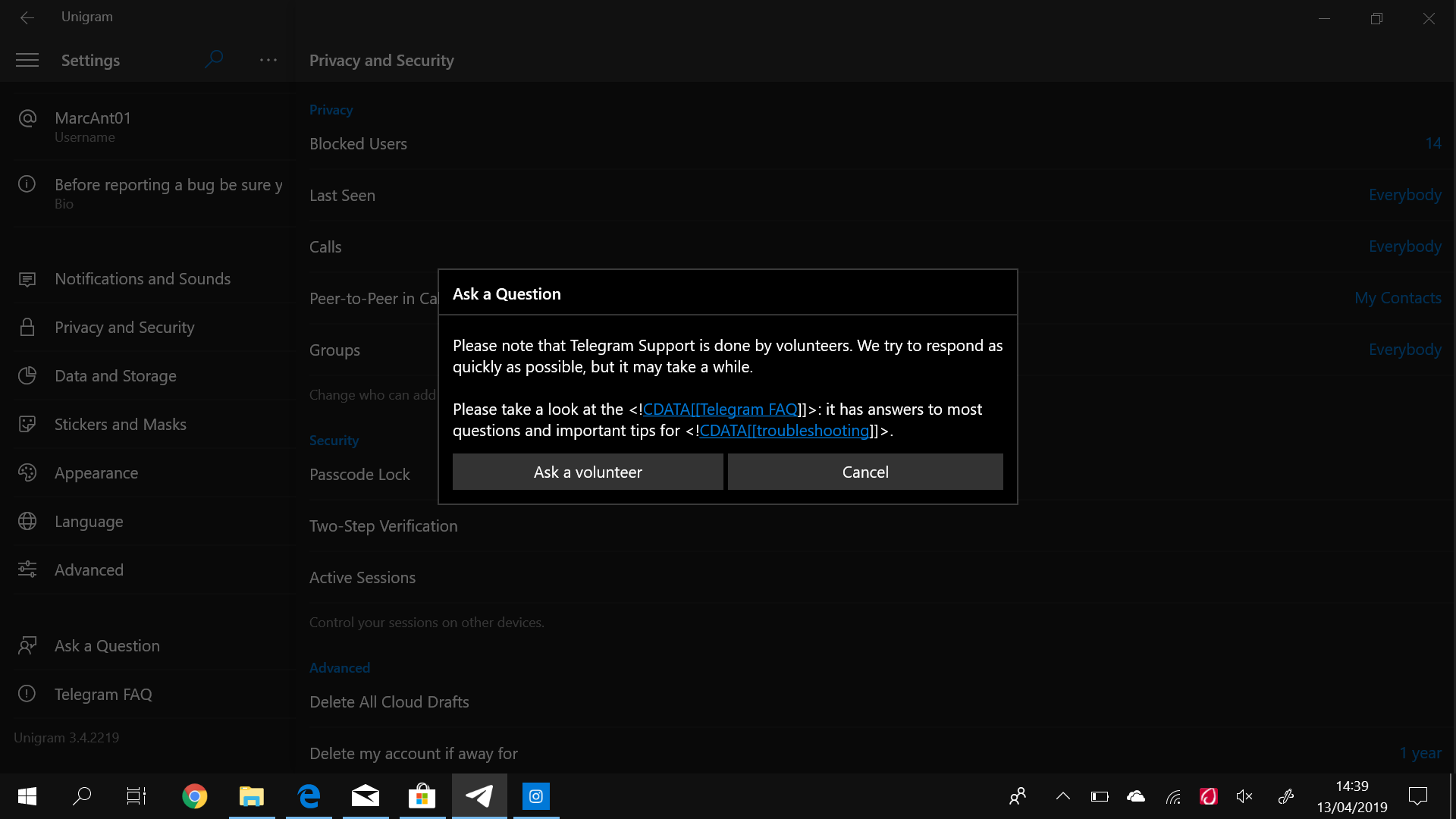Open the hamburger navigation menu

[27, 60]
